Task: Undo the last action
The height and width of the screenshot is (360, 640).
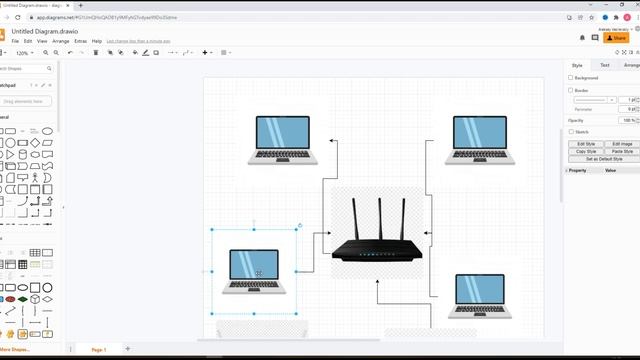Action: point(70,53)
